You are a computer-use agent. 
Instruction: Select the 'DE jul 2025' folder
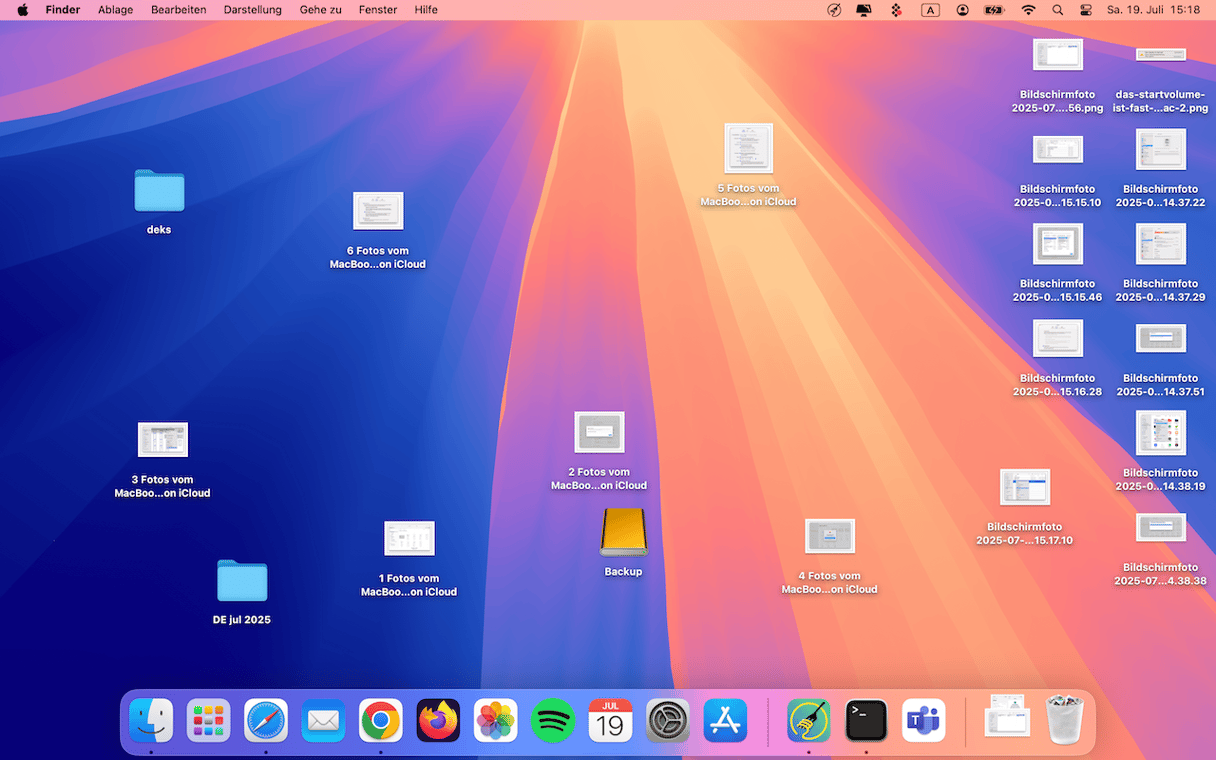[242, 581]
